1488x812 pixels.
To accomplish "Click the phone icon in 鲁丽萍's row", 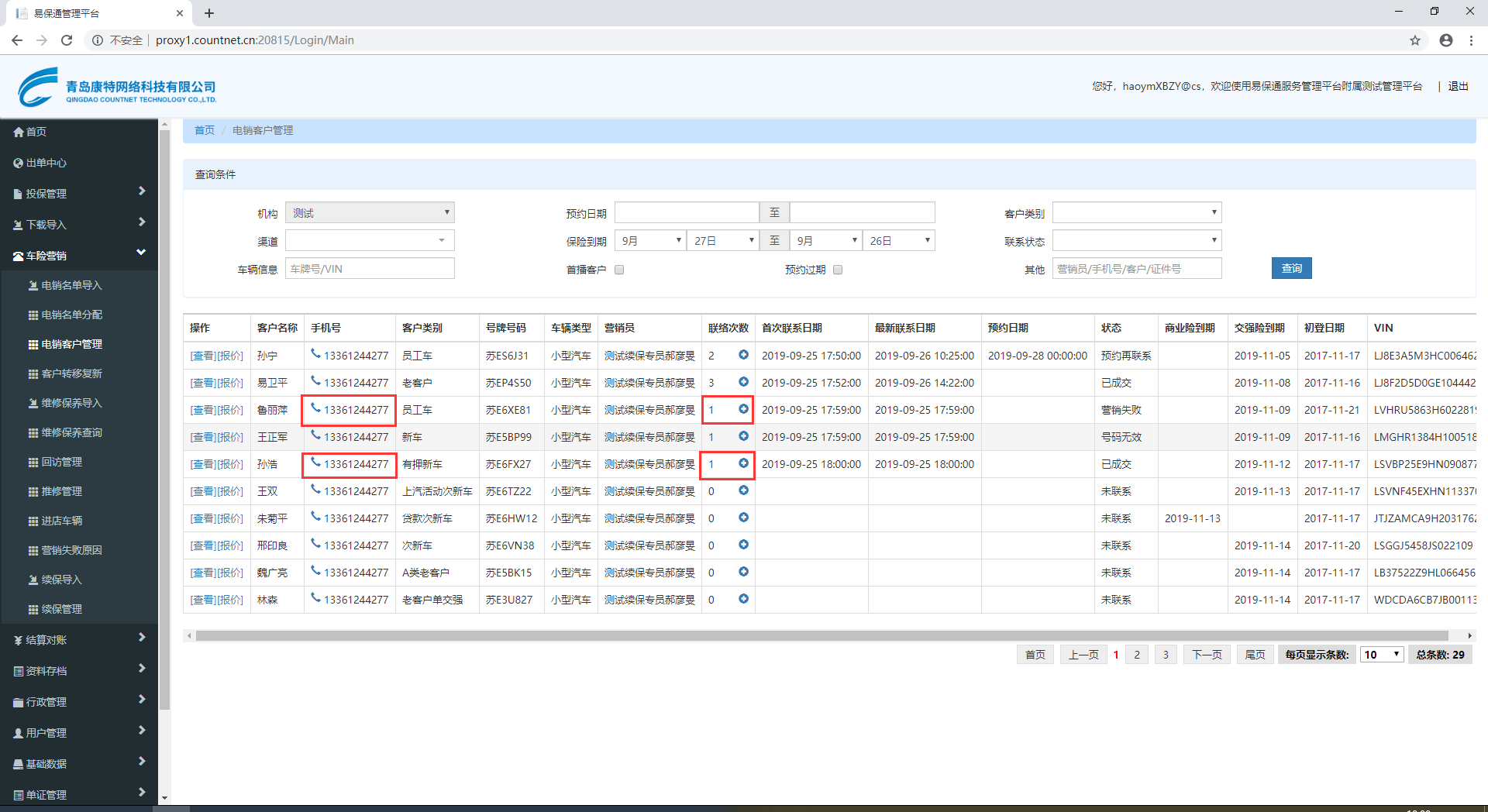I will click(315, 408).
